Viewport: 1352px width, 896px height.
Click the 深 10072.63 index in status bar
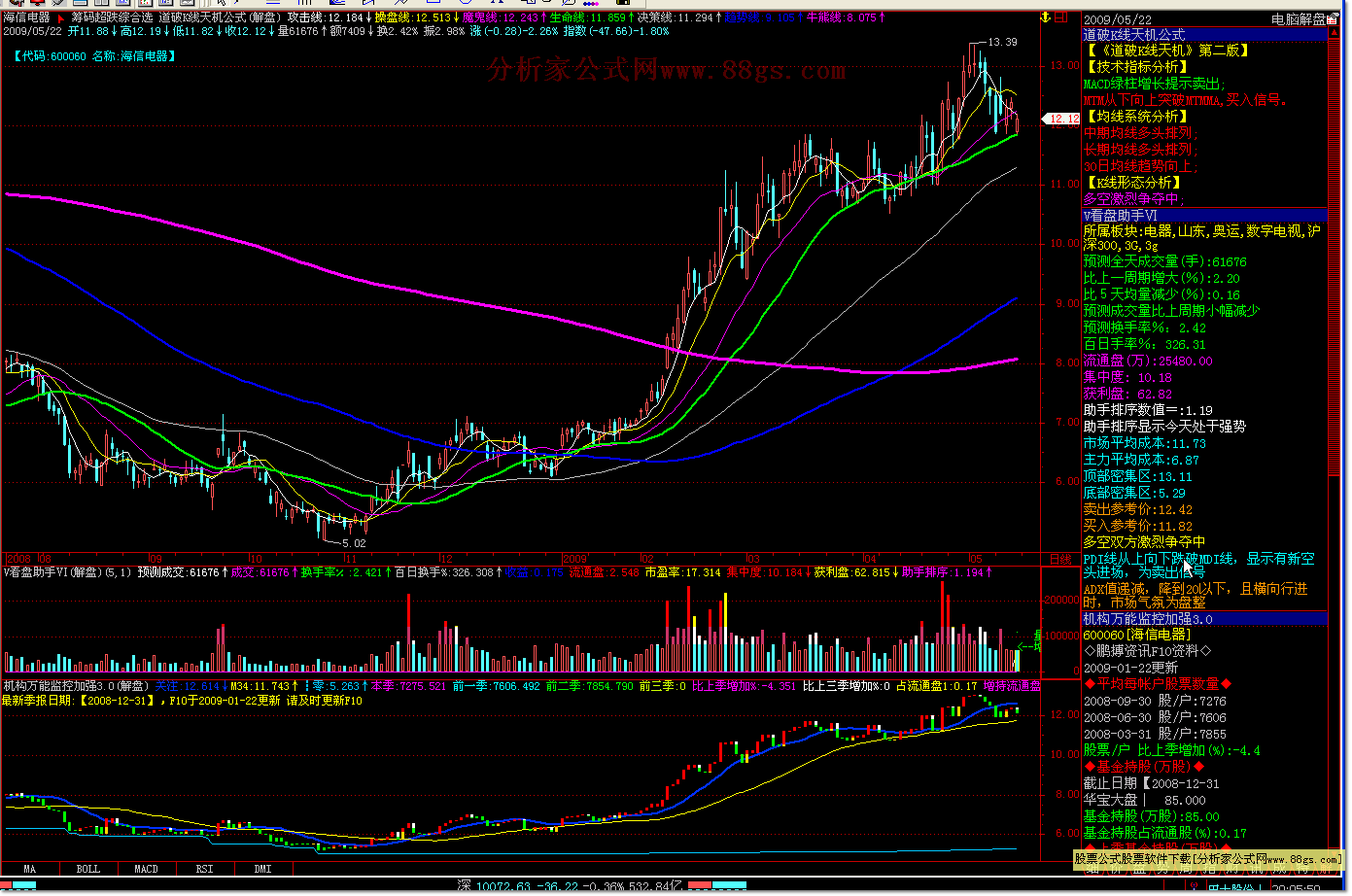click(x=492, y=886)
